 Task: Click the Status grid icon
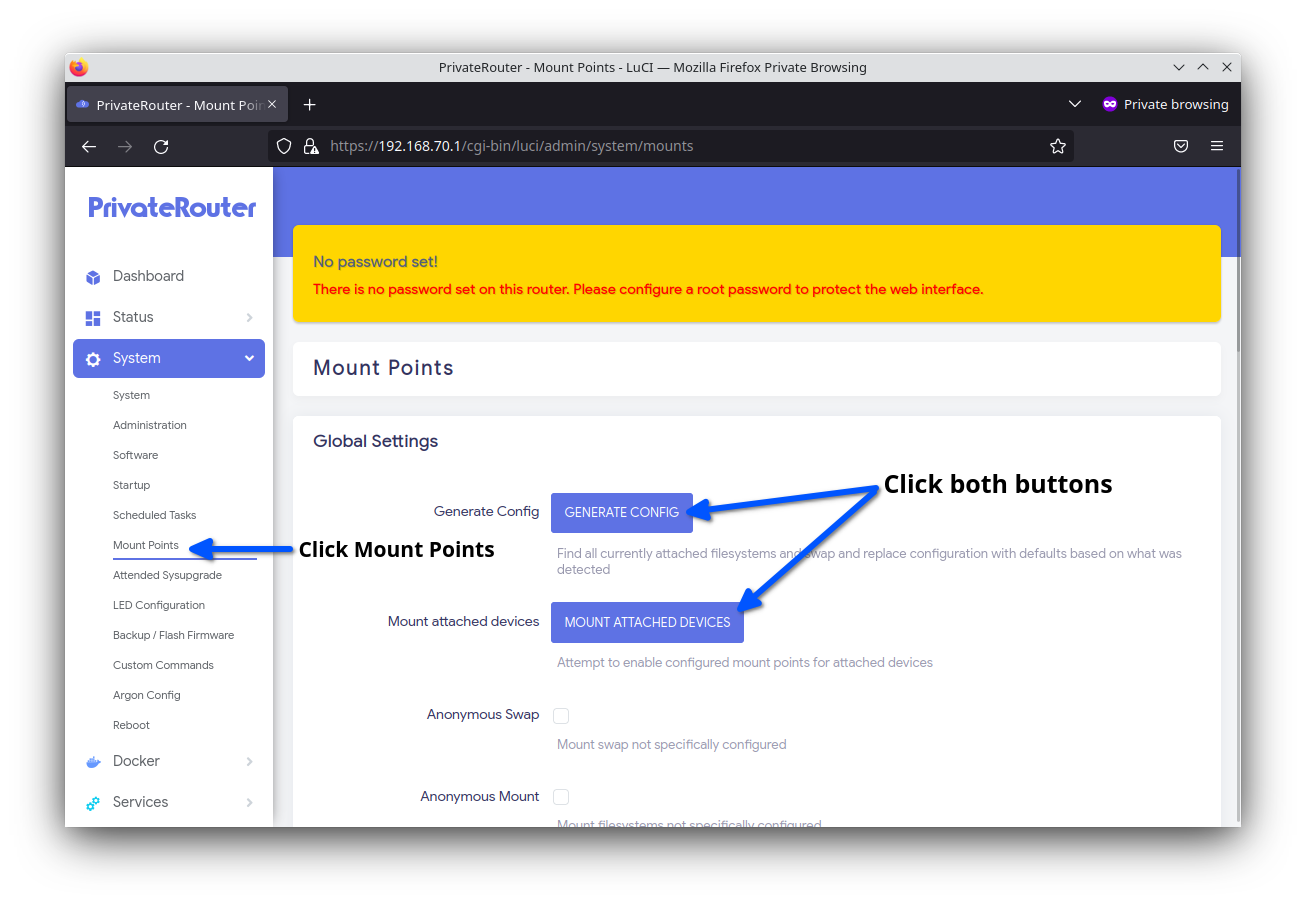93,318
